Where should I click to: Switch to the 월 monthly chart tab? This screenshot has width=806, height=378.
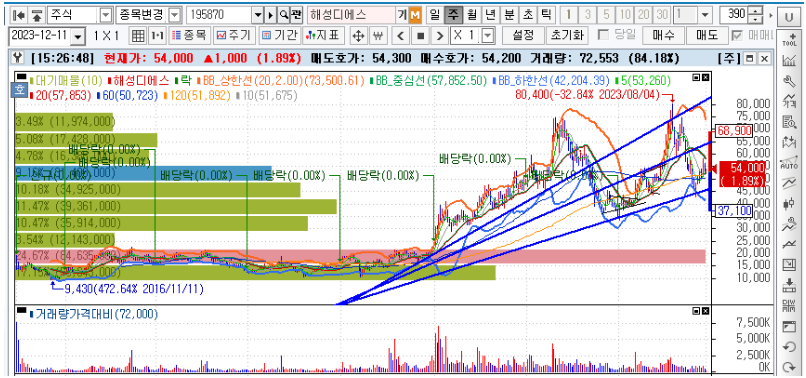[x=471, y=15]
